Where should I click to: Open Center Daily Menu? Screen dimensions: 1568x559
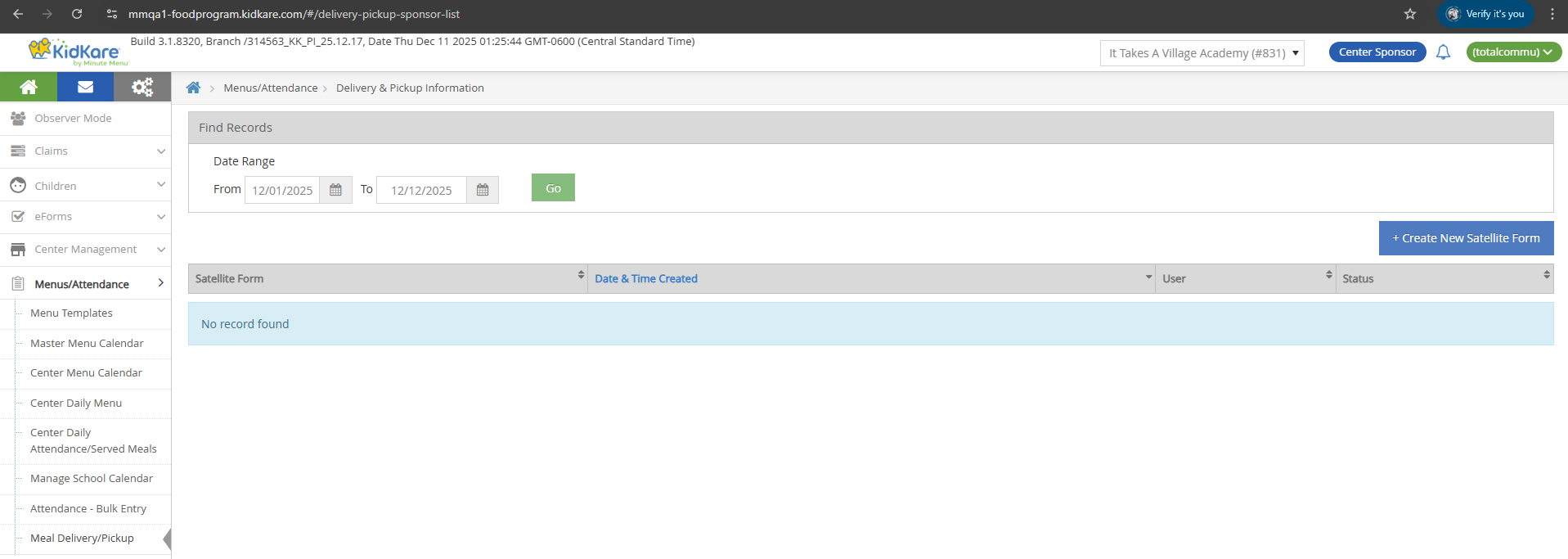click(76, 403)
